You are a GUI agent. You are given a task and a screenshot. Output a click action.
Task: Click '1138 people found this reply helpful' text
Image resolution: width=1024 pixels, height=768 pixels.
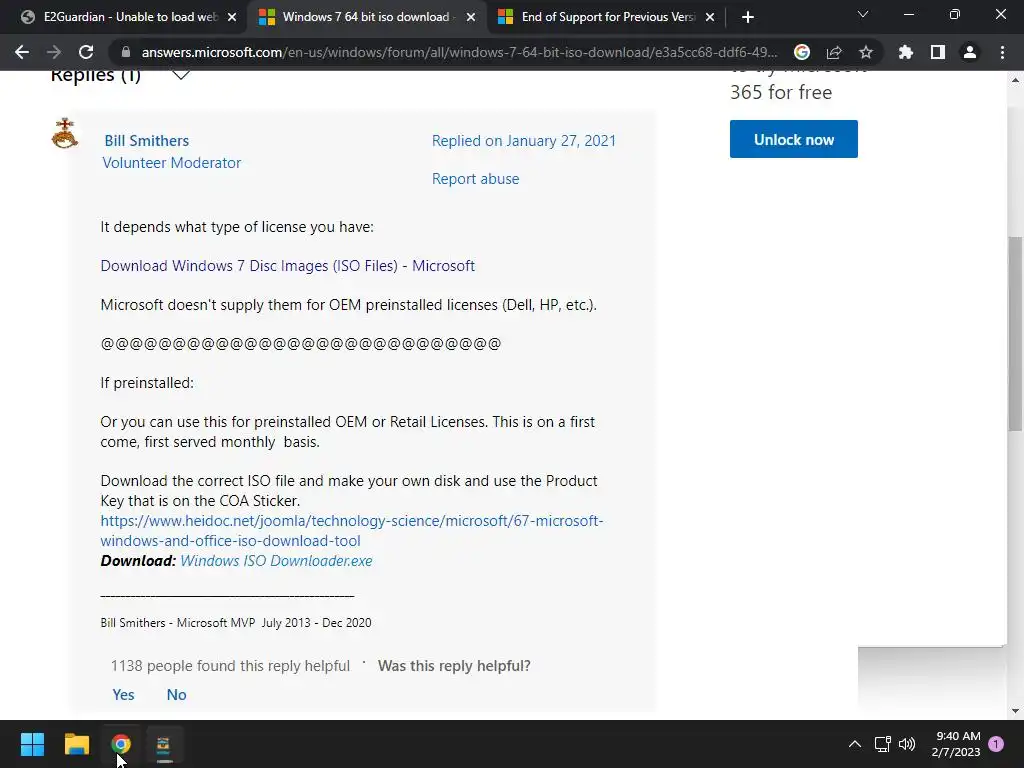230,666
